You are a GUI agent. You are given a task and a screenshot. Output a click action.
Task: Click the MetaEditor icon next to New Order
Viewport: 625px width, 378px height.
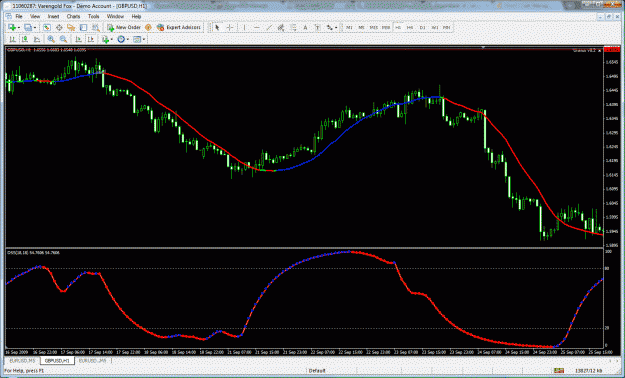click(148, 28)
